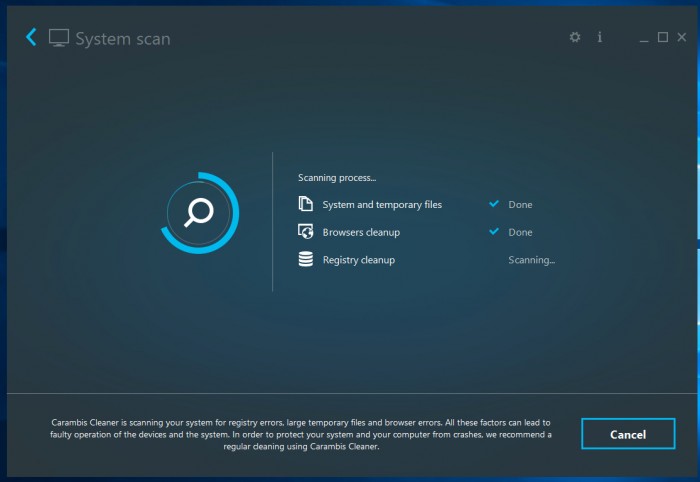The width and height of the screenshot is (700, 482).
Task: Click the Scanning process... heading
Action: pyautogui.click(x=337, y=178)
